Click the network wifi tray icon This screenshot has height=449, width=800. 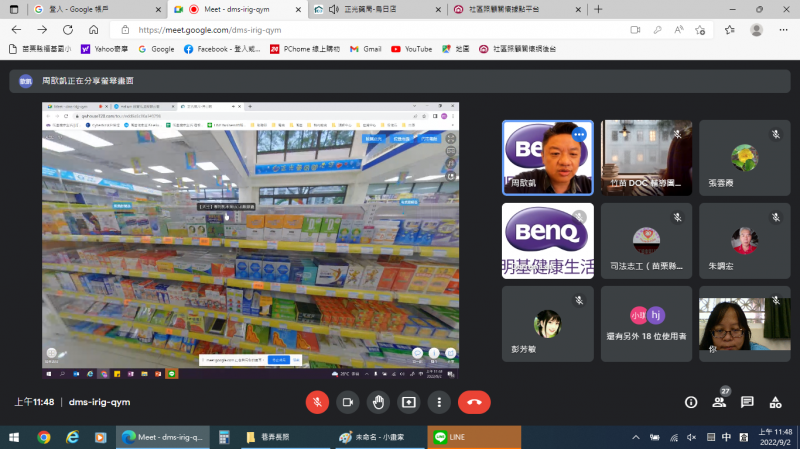pyautogui.click(x=674, y=437)
